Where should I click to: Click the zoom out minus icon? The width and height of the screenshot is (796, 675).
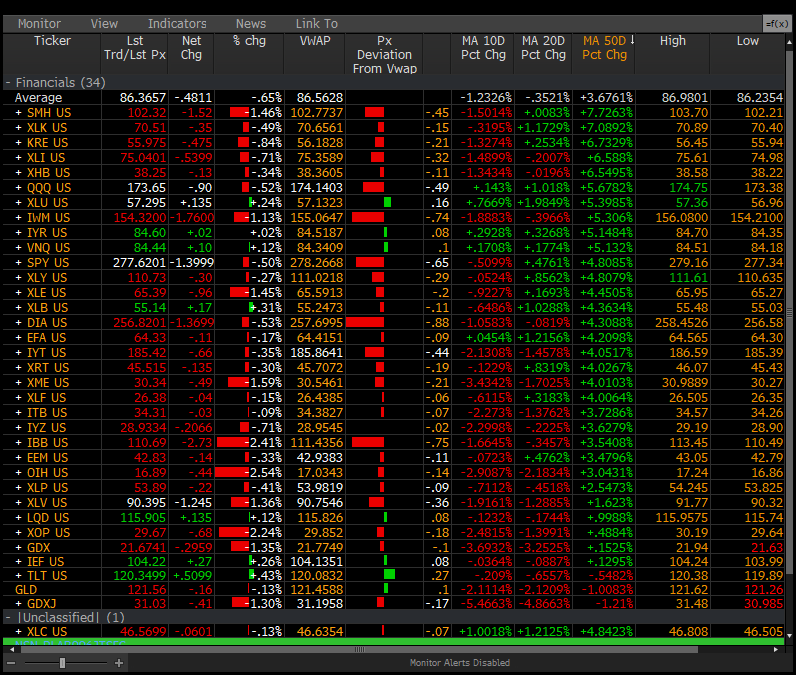click(x=11, y=663)
